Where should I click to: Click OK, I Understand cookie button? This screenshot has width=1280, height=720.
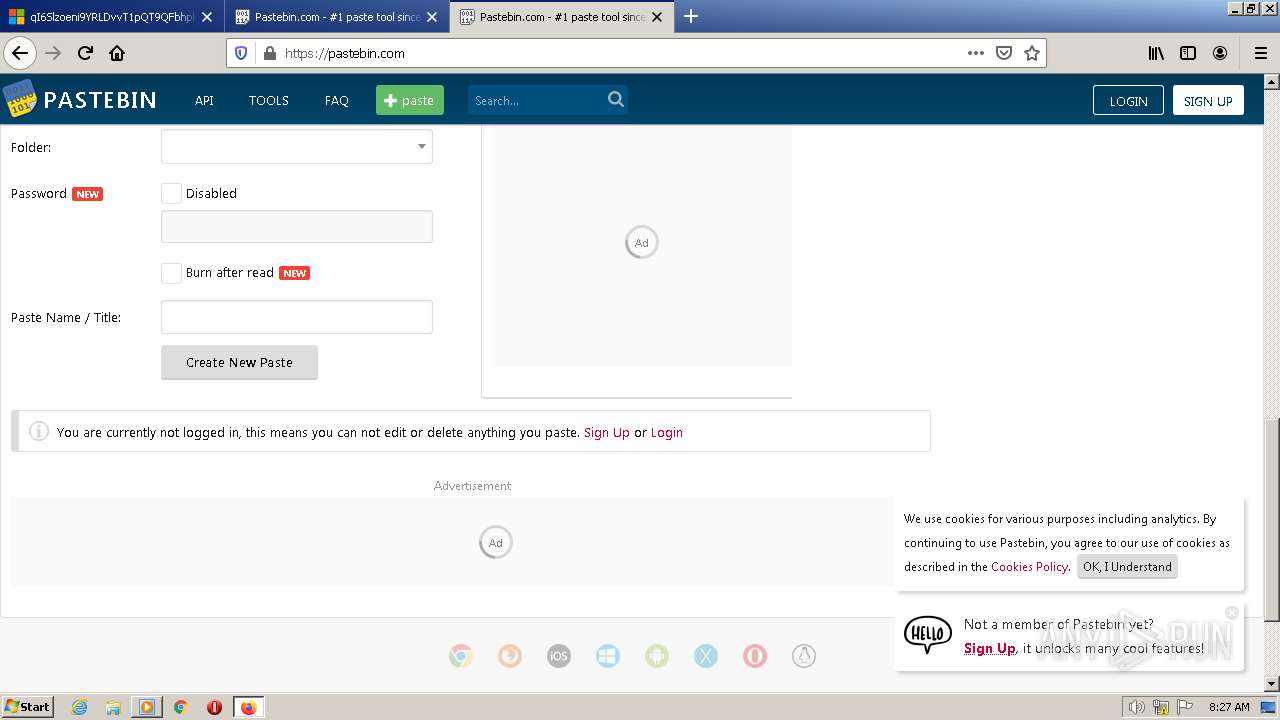click(x=1127, y=566)
